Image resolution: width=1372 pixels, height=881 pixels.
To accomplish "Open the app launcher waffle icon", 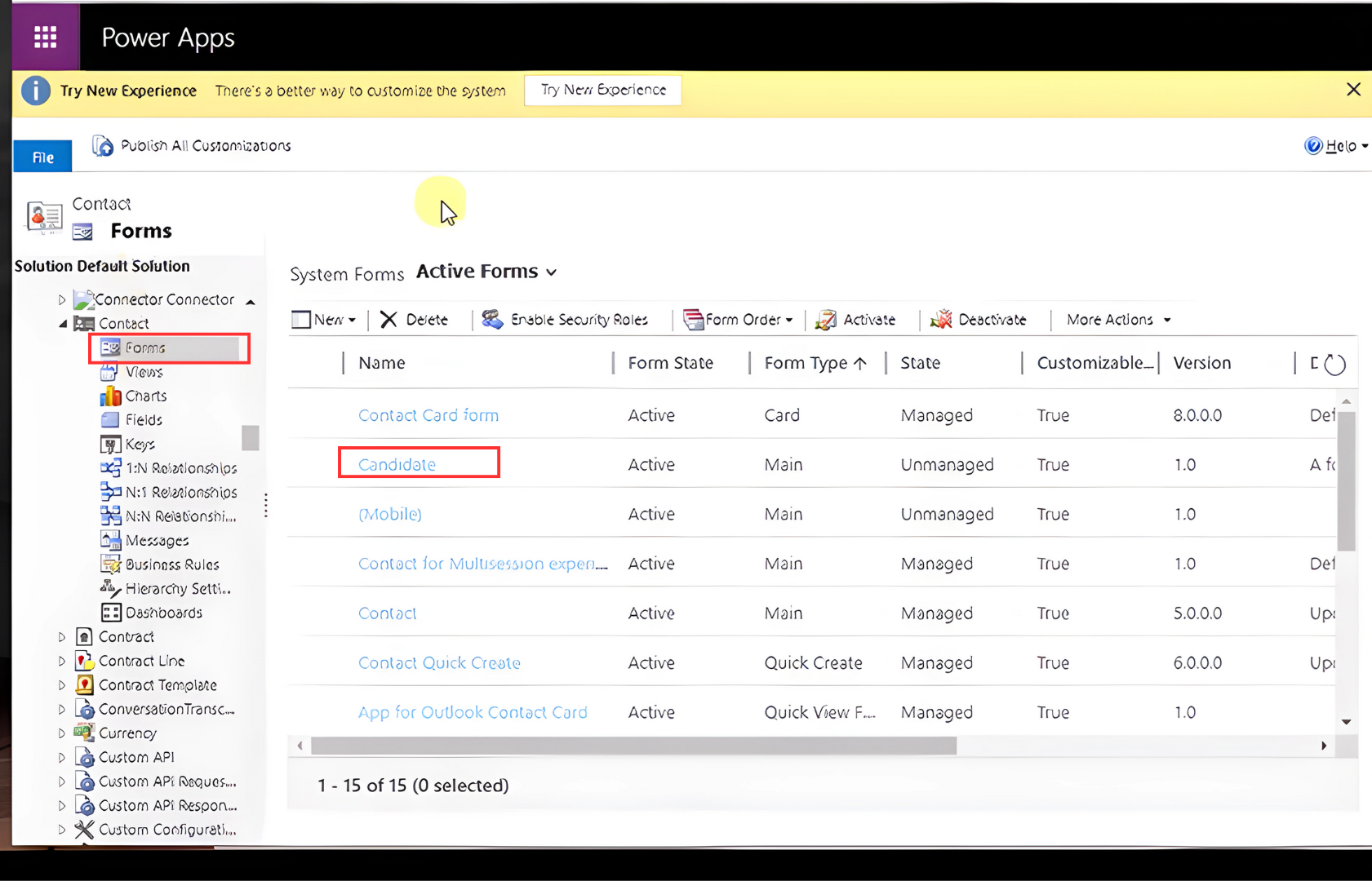I will click(45, 37).
